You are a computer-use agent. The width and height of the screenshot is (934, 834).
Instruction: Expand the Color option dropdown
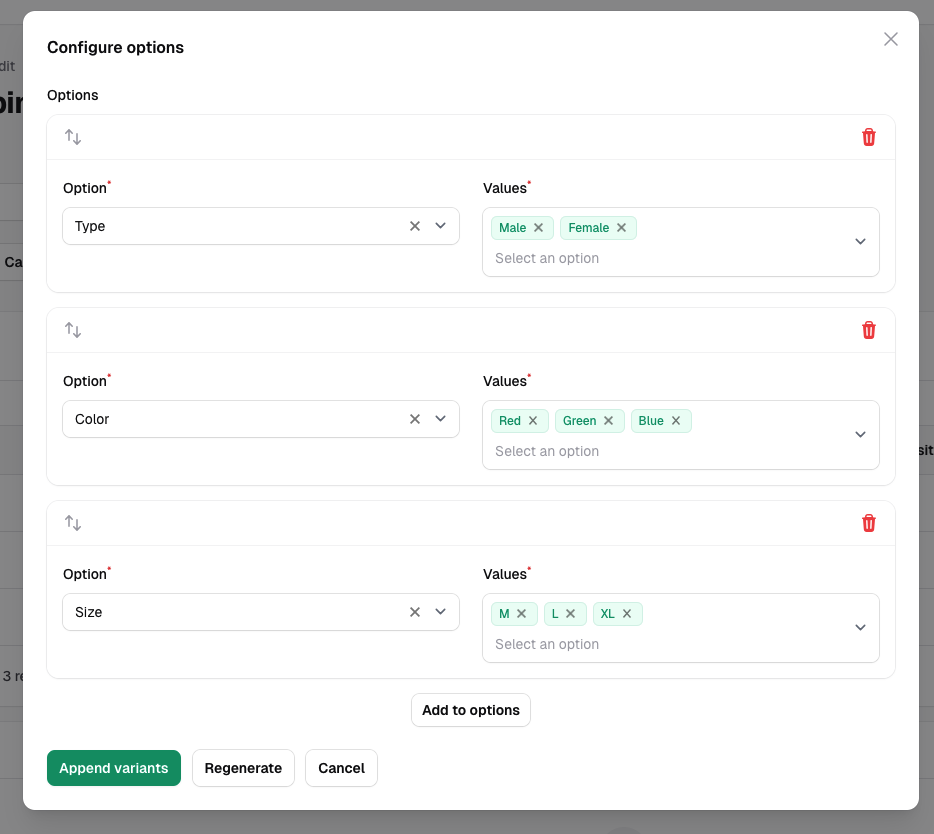[440, 419]
